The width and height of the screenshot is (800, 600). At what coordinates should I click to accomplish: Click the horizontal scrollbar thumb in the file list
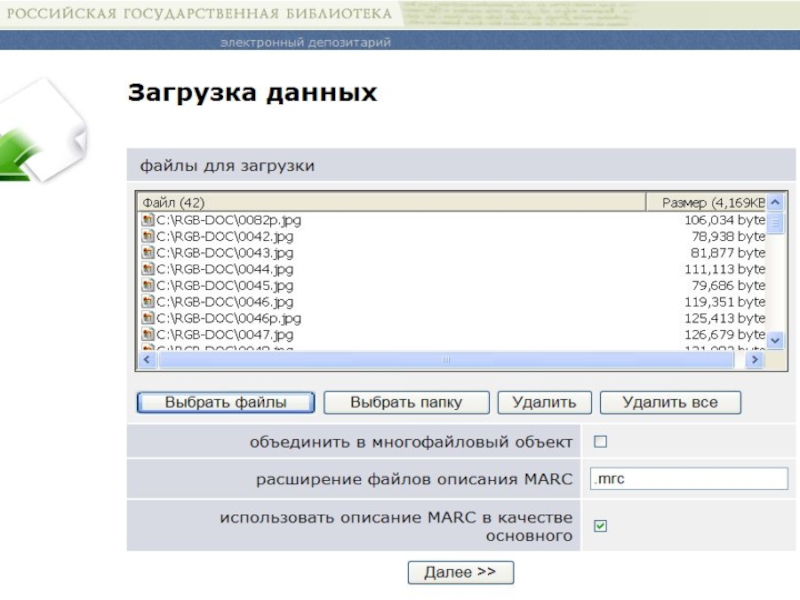[x=446, y=360]
